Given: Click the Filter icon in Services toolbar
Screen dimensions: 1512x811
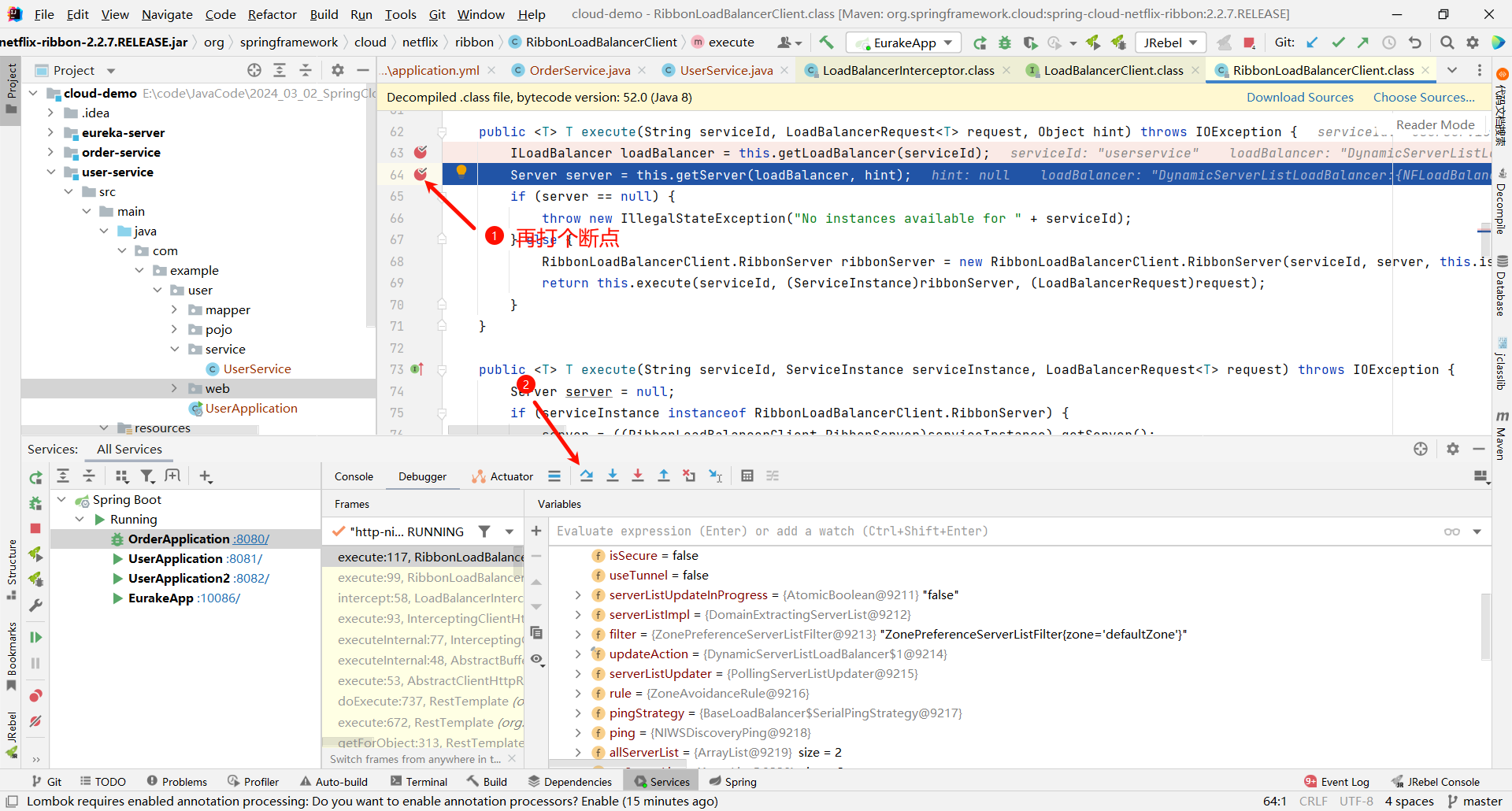Looking at the screenshot, I should pos(147,476).
